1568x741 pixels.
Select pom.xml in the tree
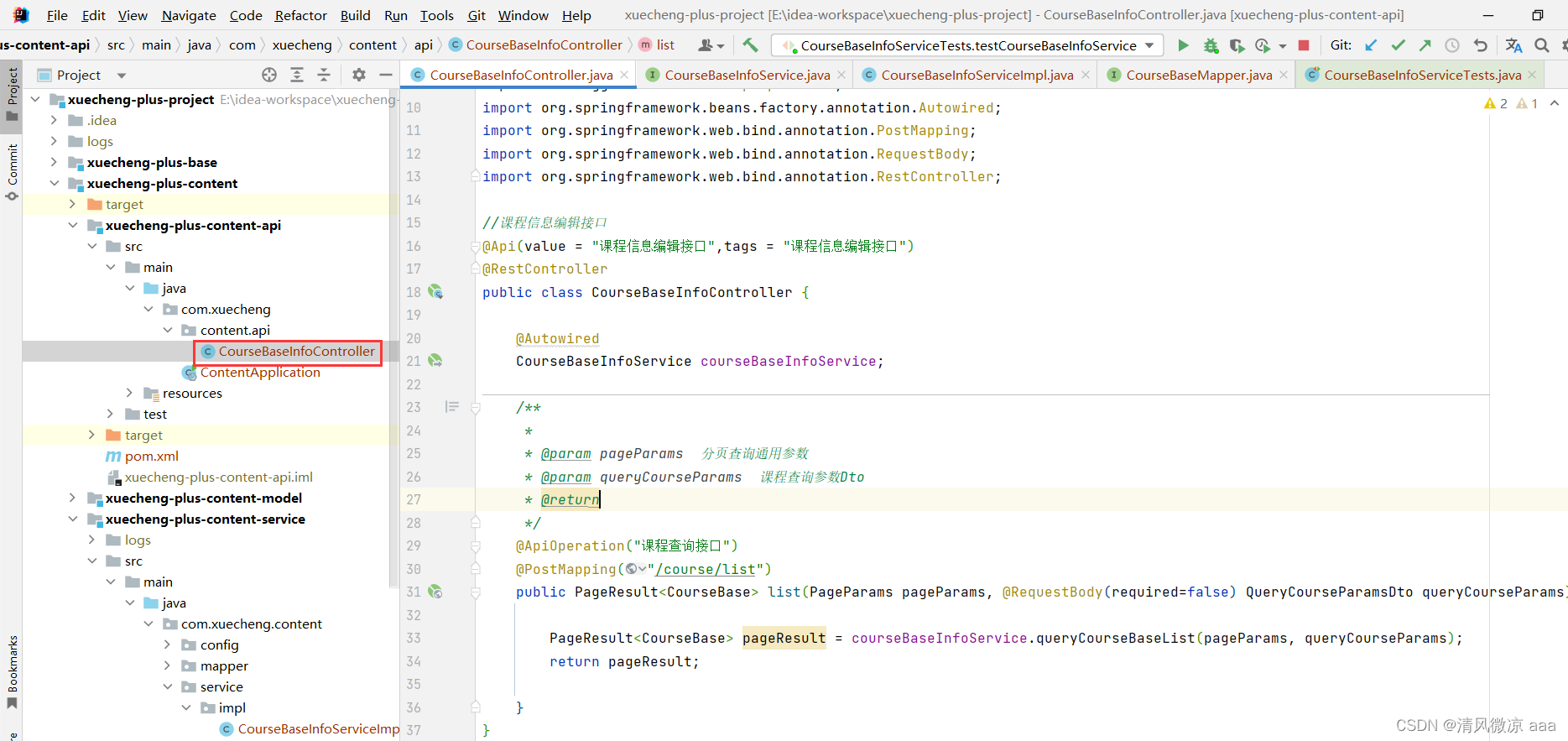pos(151,456)
